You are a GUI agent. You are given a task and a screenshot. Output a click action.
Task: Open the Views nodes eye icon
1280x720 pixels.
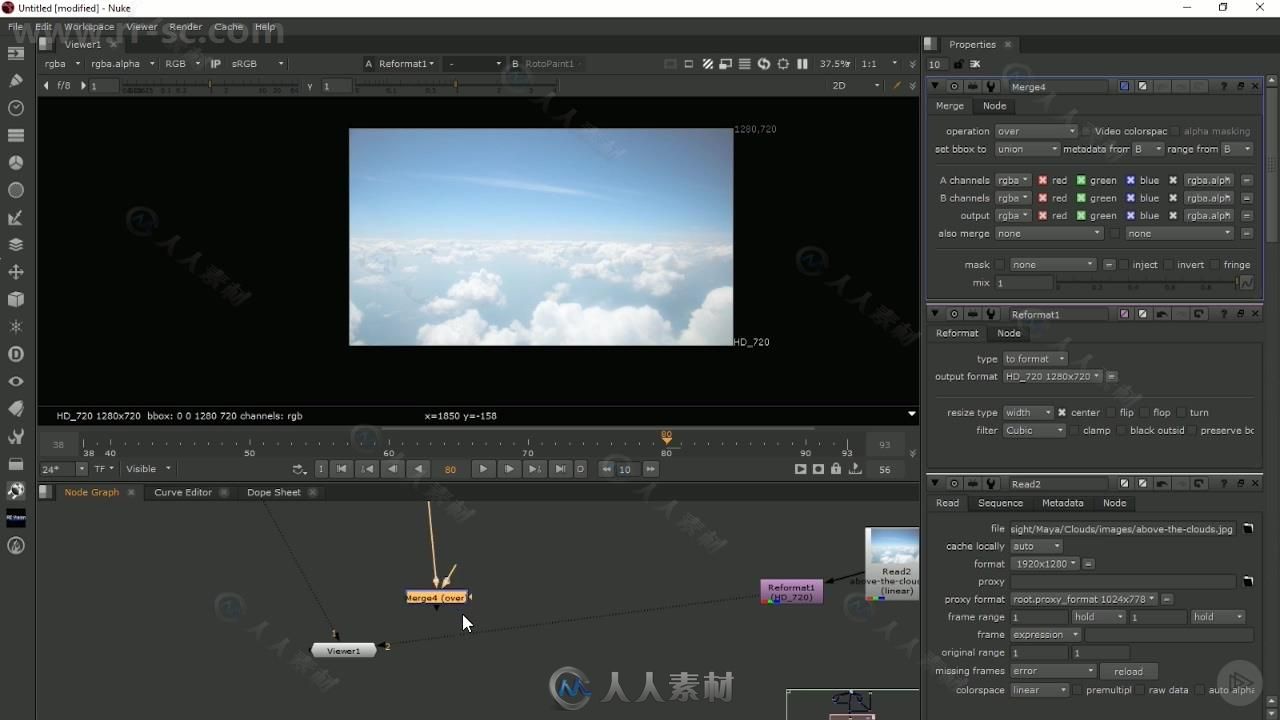(x=16, y=381)
